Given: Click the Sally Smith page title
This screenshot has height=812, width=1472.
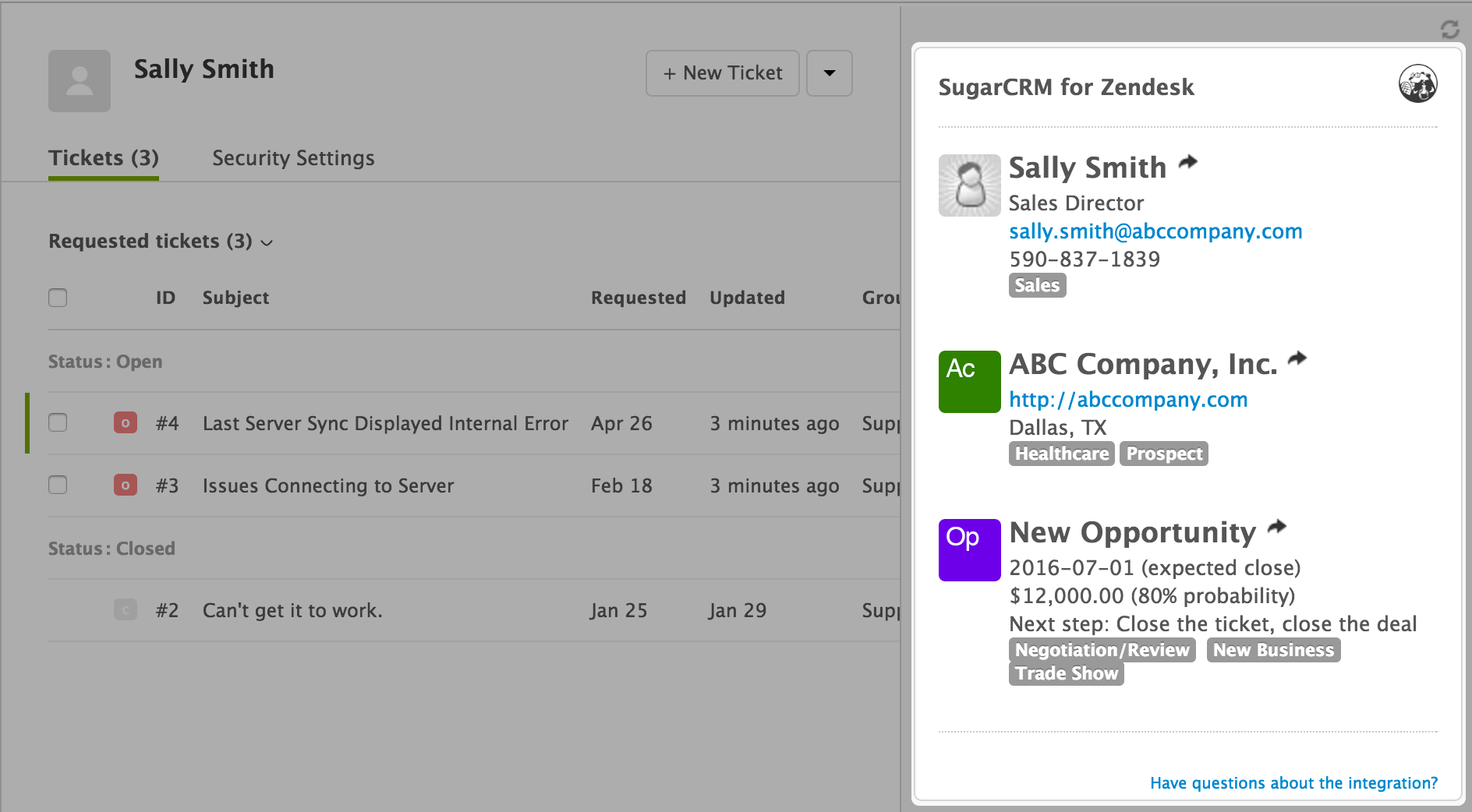Looking at the screenshot, I should click(204, 69).
